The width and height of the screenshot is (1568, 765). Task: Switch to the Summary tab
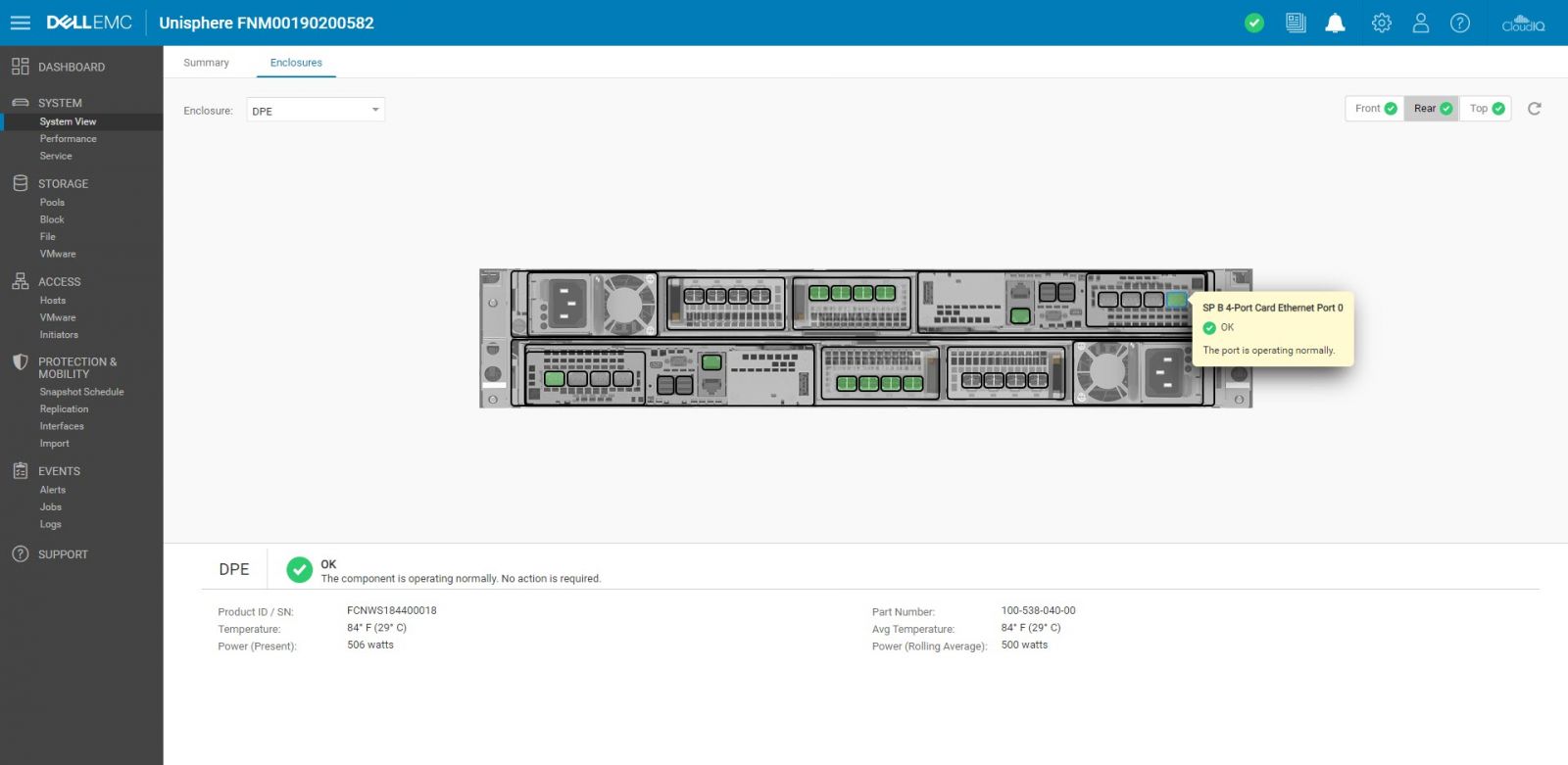pos(206,63)
